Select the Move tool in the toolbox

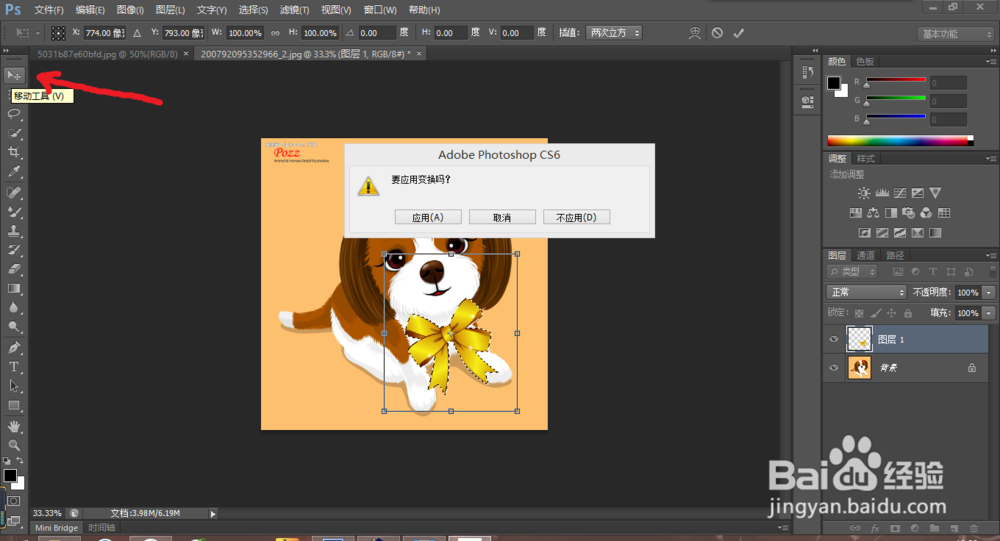coord(14,75)
